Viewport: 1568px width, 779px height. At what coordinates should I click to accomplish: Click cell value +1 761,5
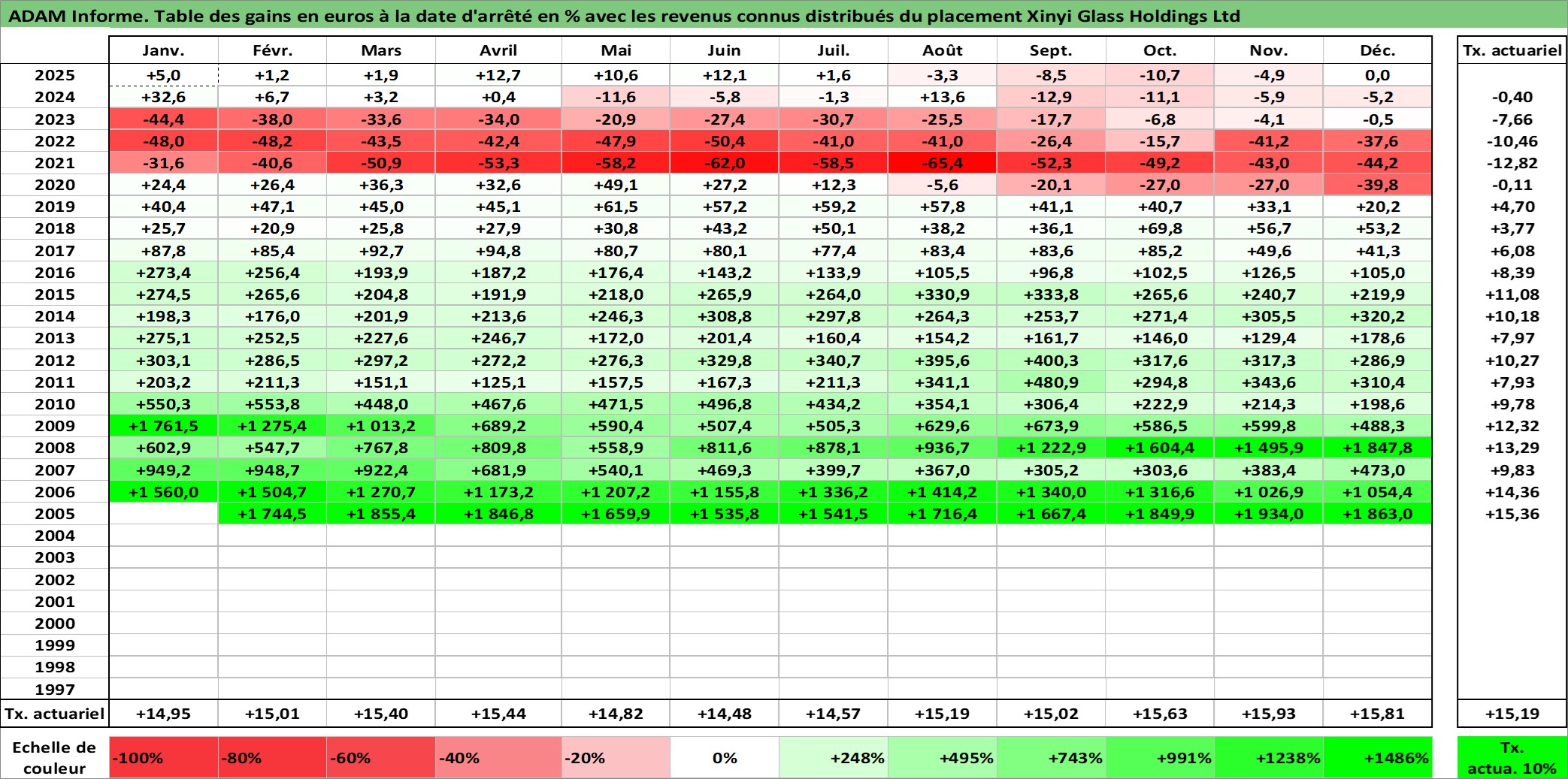click(x=164, y=426)
